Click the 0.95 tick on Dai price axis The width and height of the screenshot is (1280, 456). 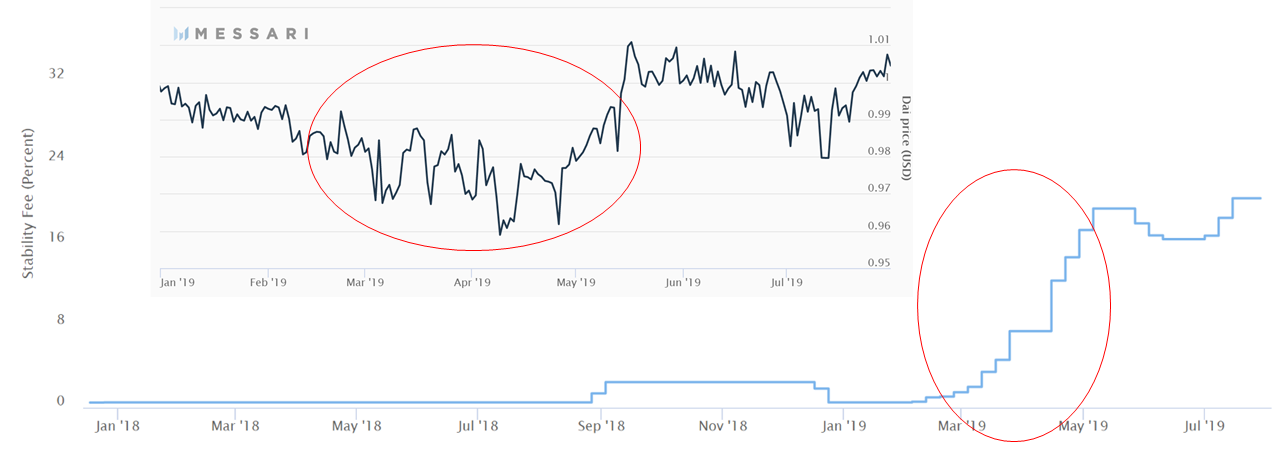tap(880, 263)
